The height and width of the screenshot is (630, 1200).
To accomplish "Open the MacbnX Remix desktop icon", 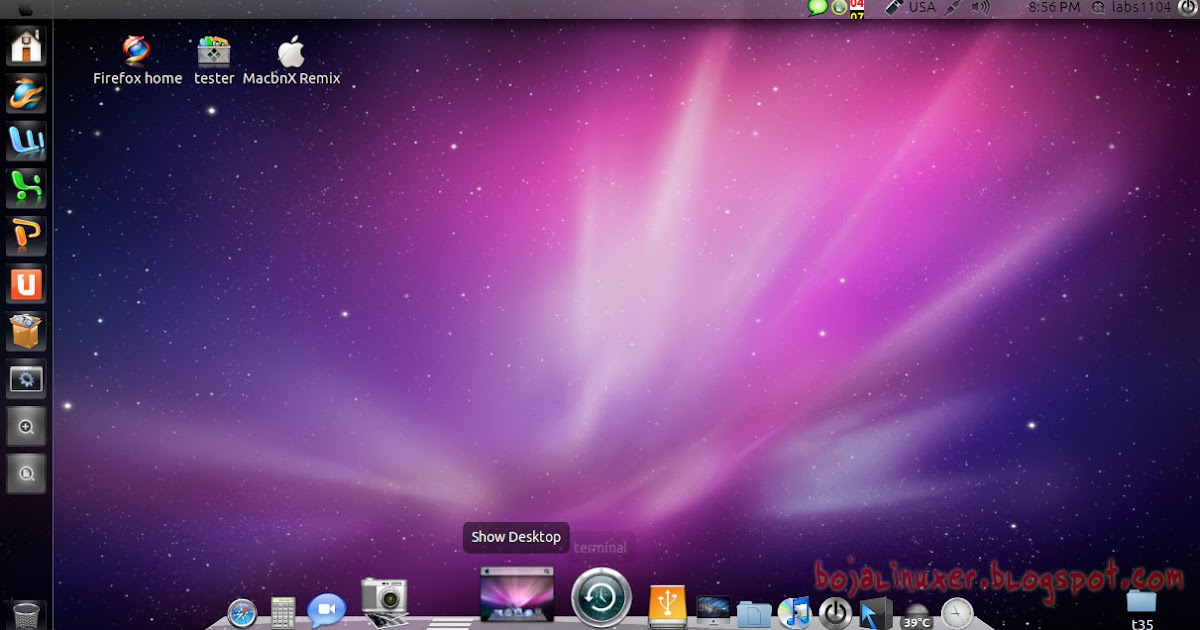I will (x=291, y=61).
